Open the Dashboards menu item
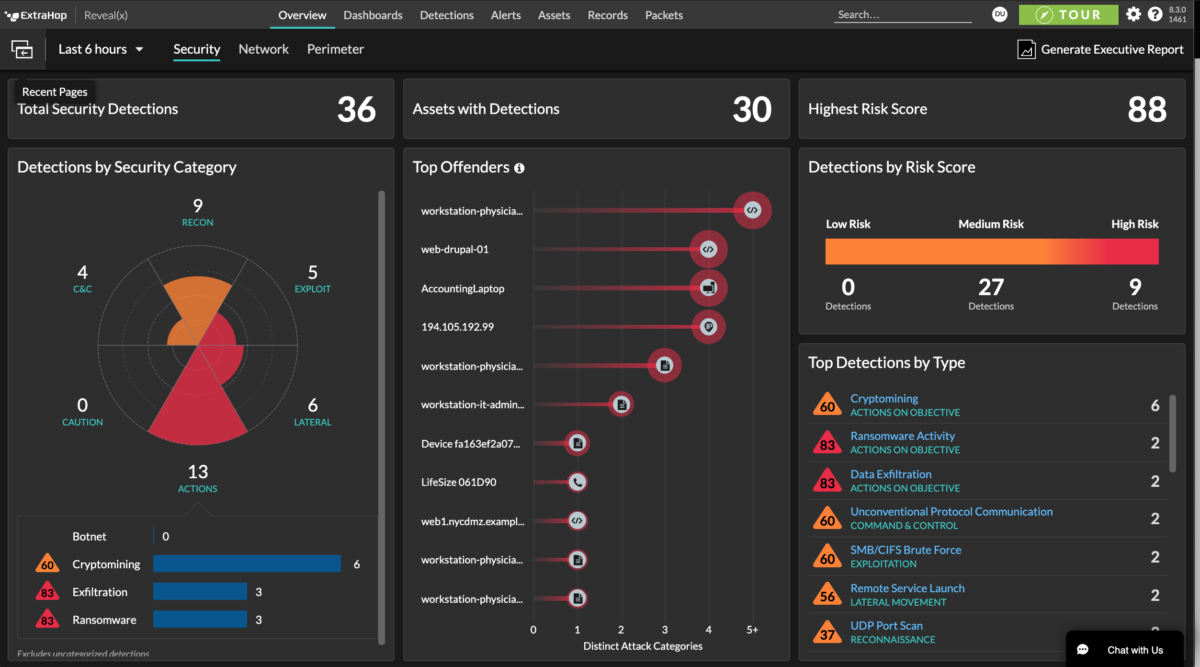Image resolution: width=1200 pixels, height=667 pixels. pos(372,14)
